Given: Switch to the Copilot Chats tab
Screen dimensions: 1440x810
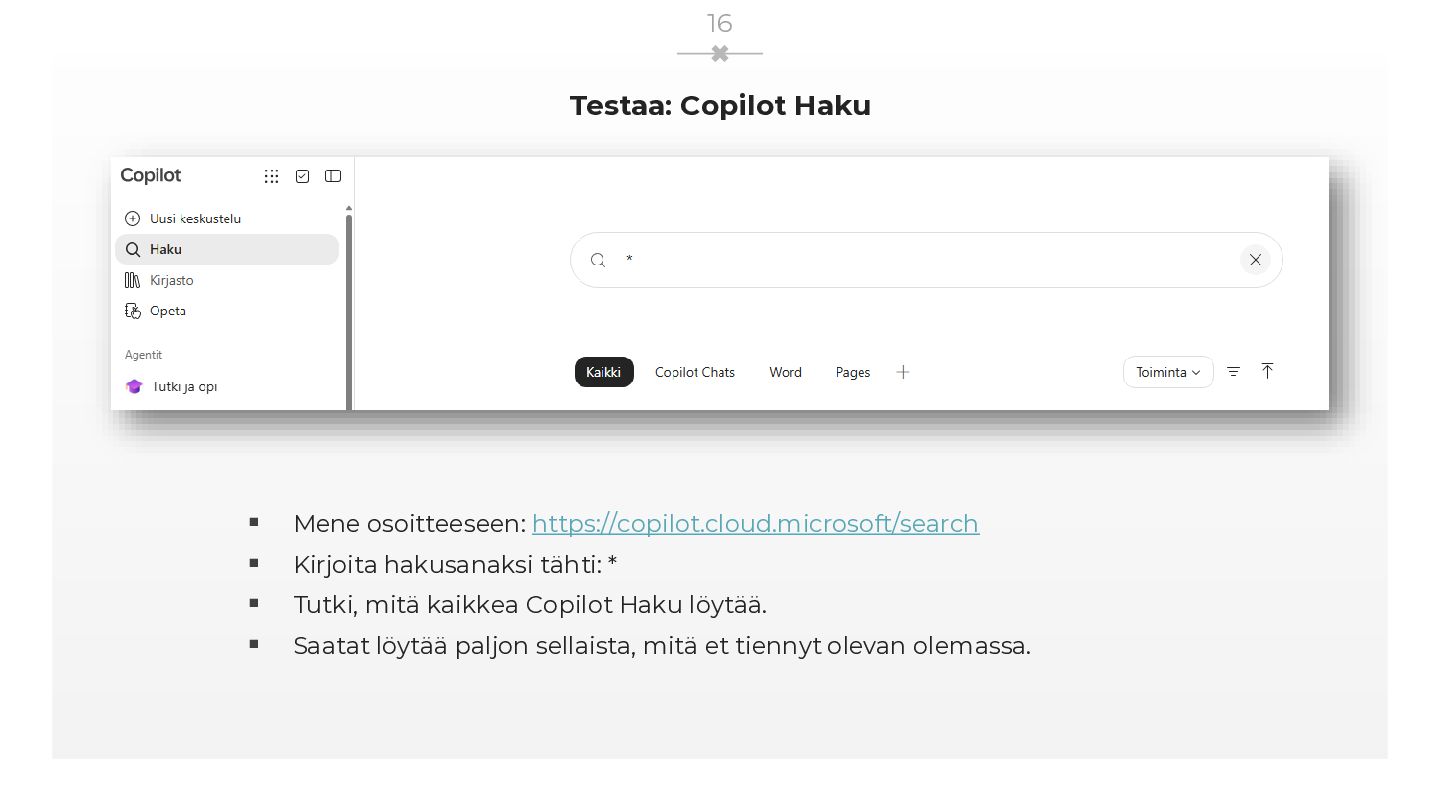Looking at the screenshot, I should coord(695,372).
